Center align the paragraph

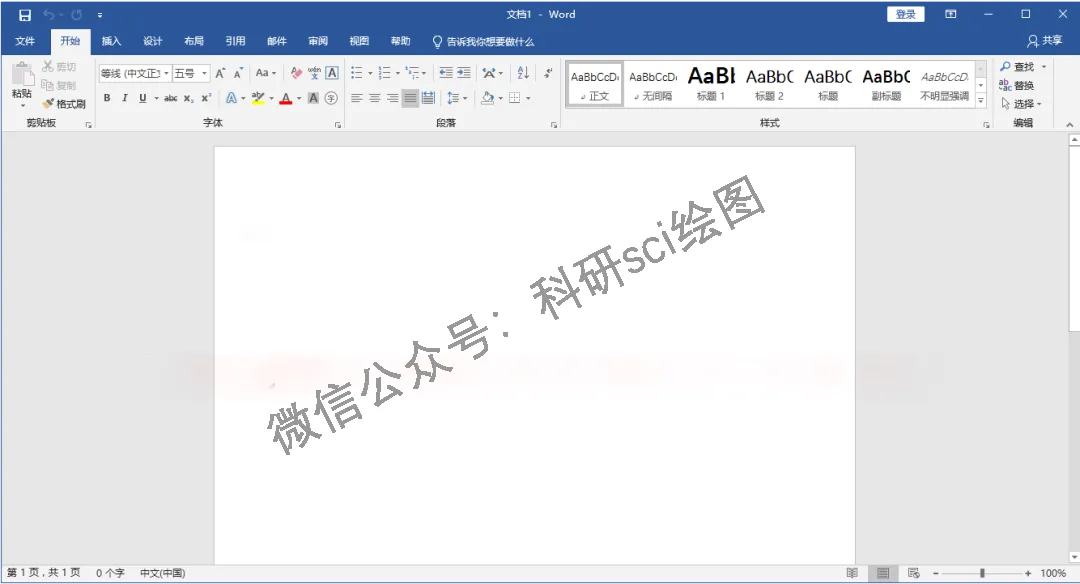point(375,98)
